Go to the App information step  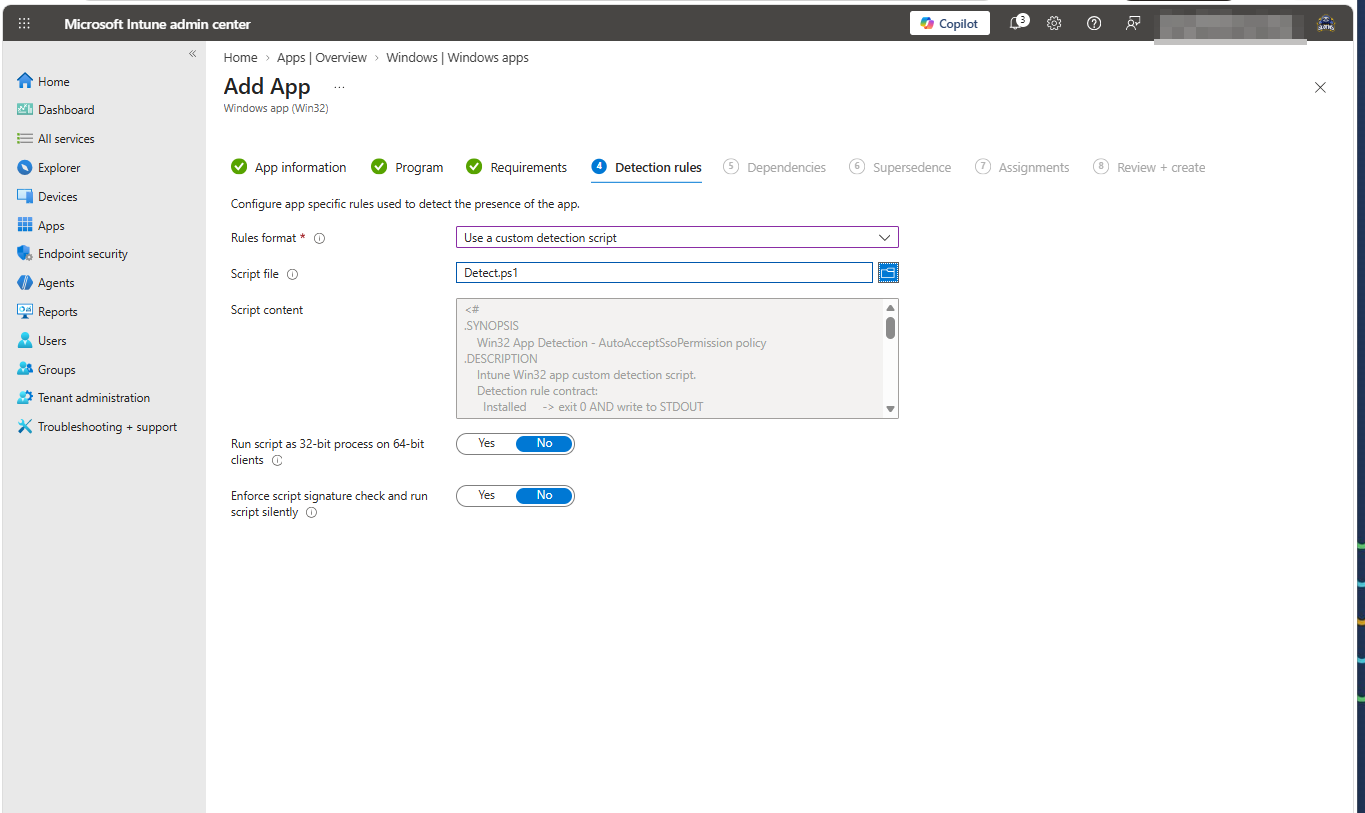pyautogui.click(x=289, y=167)
